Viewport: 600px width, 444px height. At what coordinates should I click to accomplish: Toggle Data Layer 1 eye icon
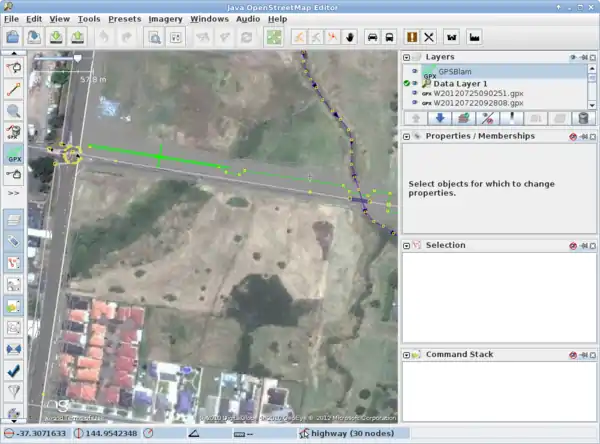(415, 83)
